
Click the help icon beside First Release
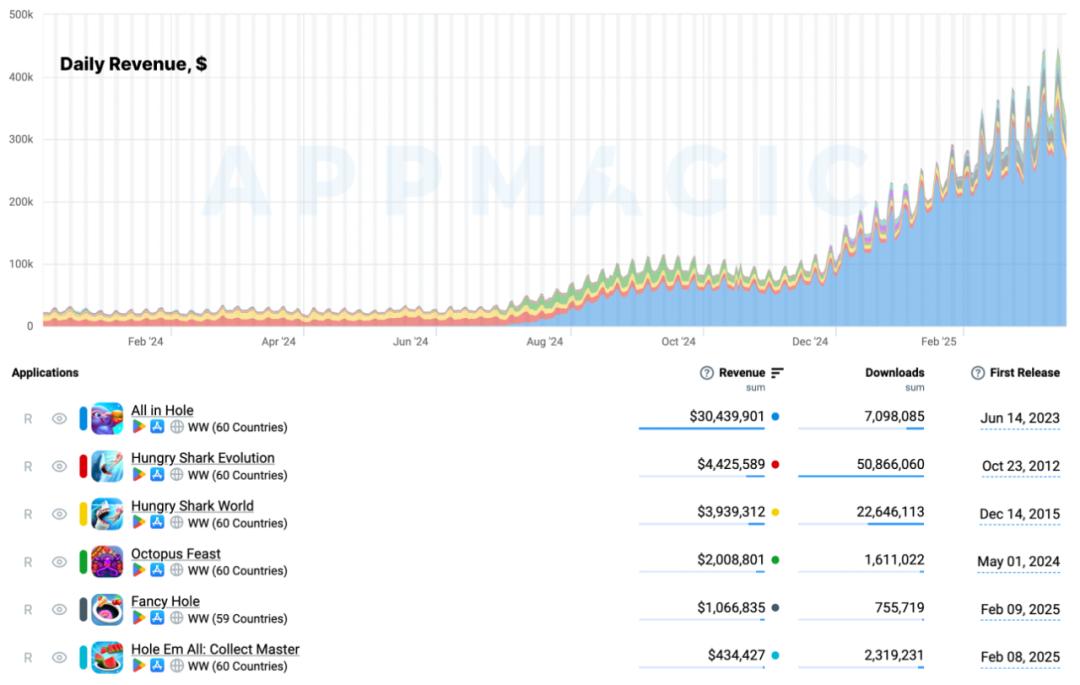pyautogui.click(x=978, y=373)
